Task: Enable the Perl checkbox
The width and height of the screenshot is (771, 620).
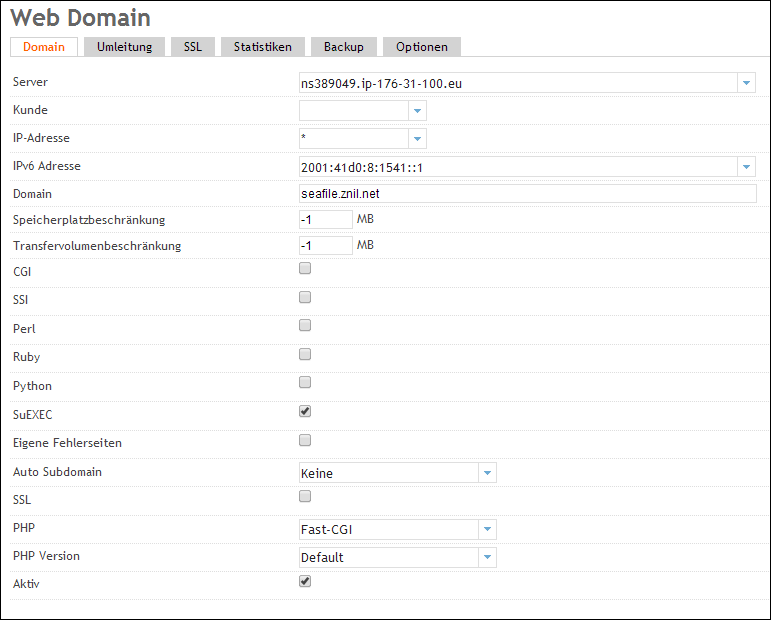Action: point(305,325)
